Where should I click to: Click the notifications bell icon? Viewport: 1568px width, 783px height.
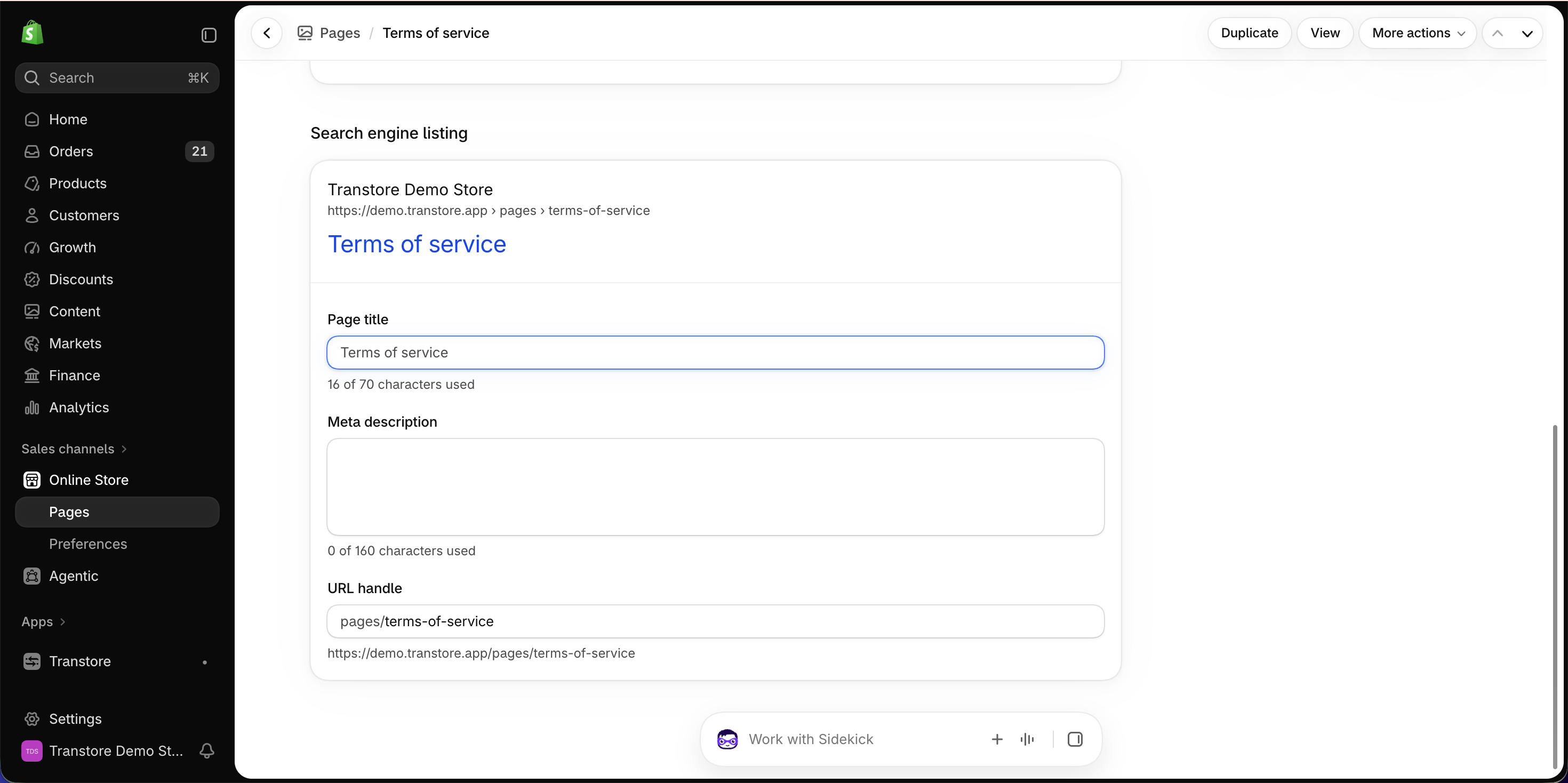207,750
